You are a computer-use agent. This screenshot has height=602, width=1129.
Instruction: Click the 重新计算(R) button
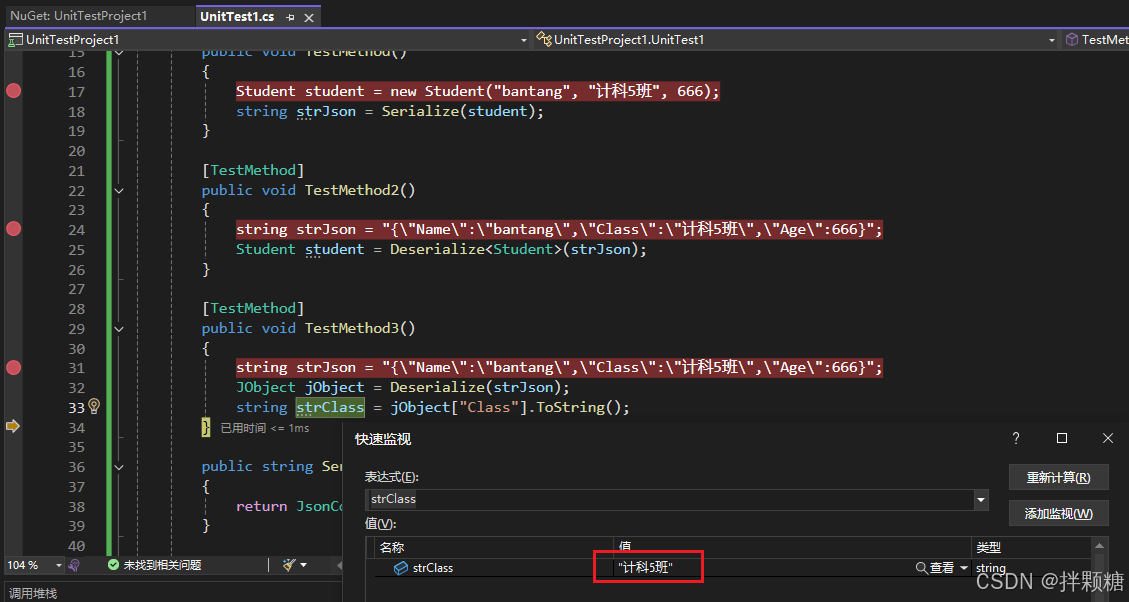[1058, 477]
